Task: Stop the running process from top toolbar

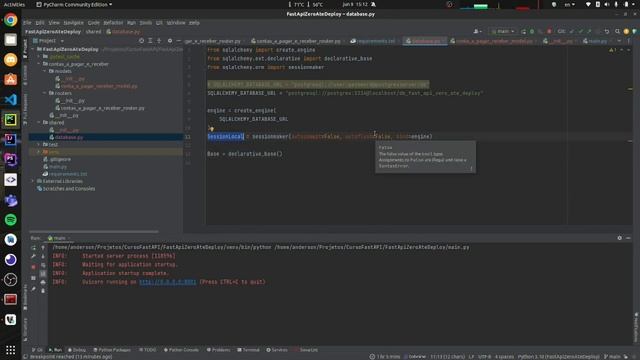Action: tap(549, 31)
